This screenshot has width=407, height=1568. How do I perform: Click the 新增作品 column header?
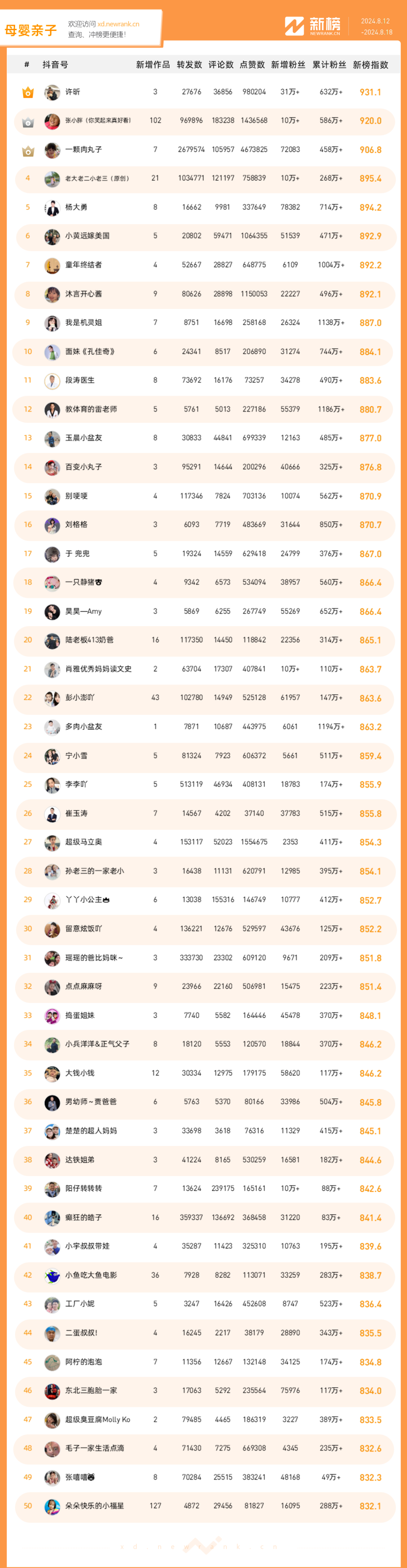pyautogui.click(x=153, y=65)
